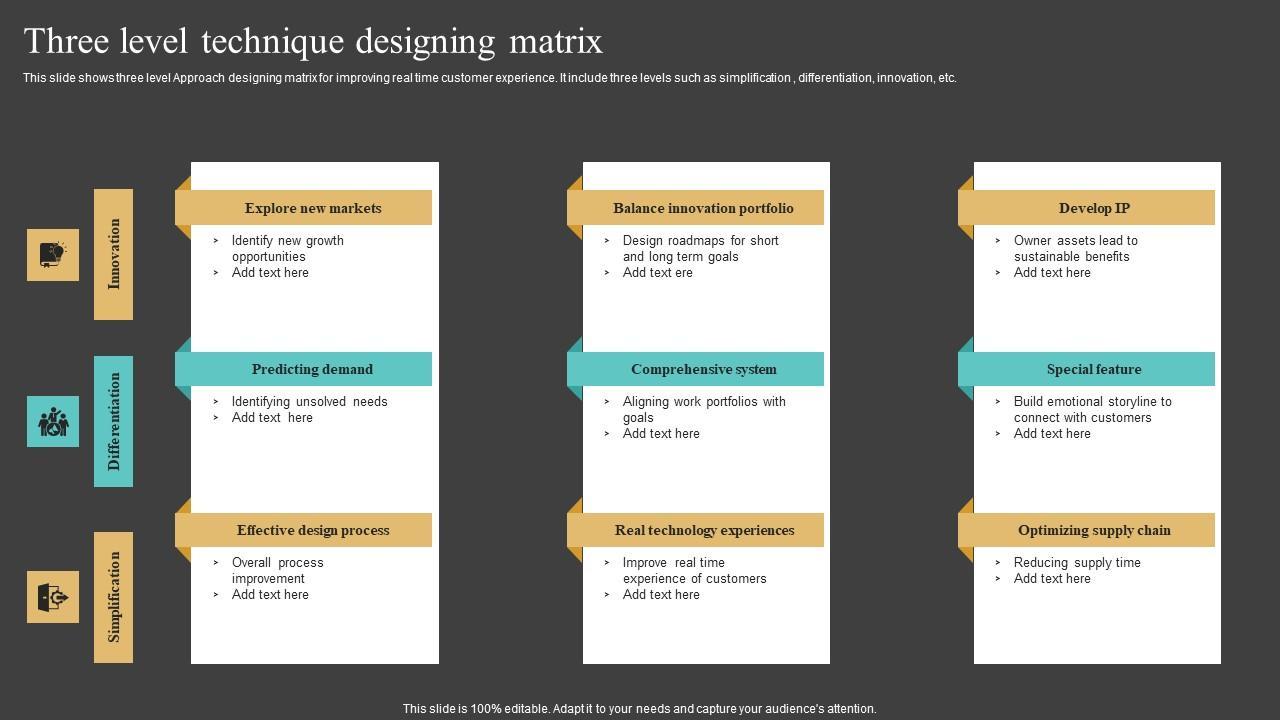Select the Reducing supply time bullet
The image size is (1280, 720).
(x=1077, y=562)
